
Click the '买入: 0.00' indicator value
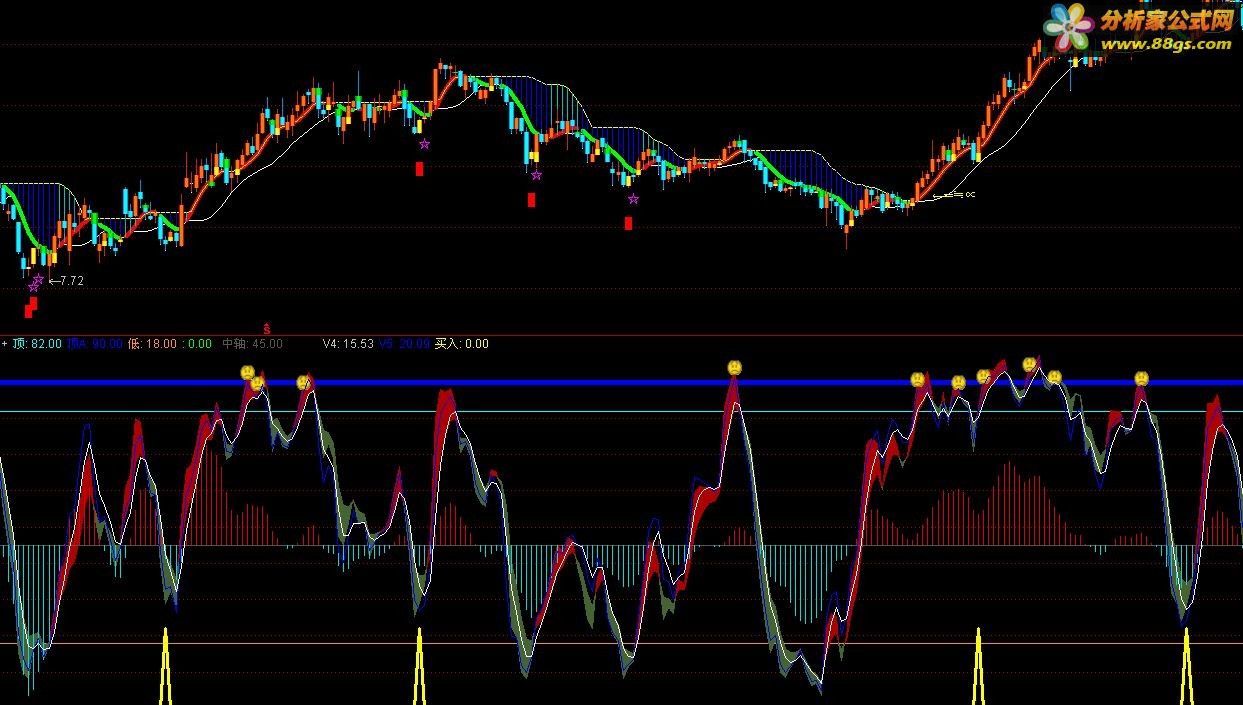[462, 344]
